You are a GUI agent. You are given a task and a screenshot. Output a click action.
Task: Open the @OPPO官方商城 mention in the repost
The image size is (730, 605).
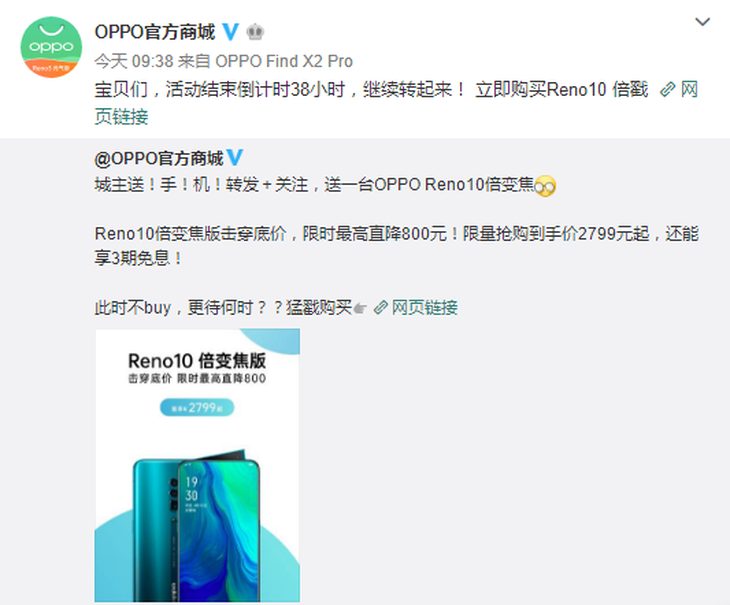[x=159, y=158]
